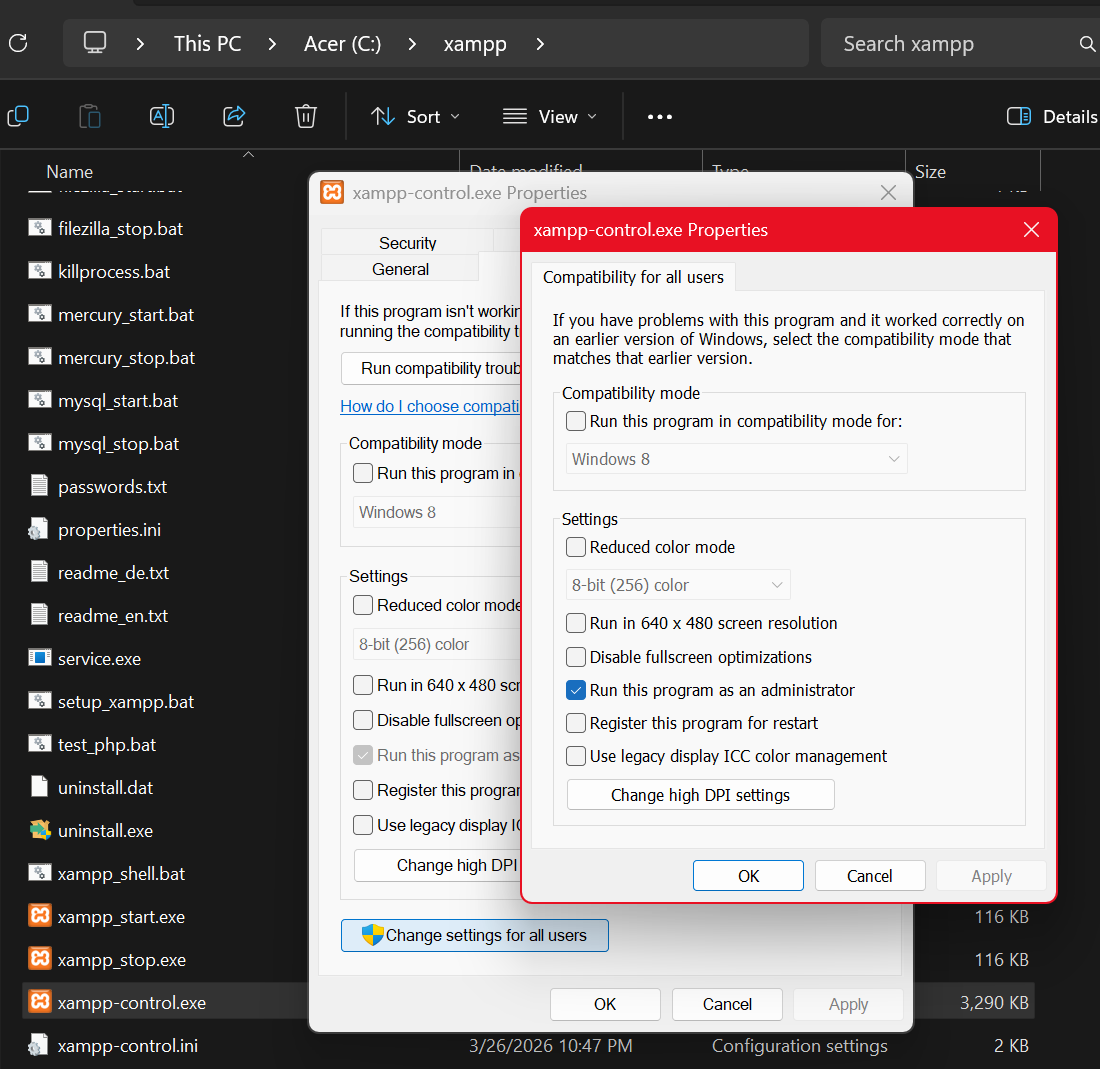
Task: Click the xampp_start.exe orange icon
Action: tap(40, 915)
